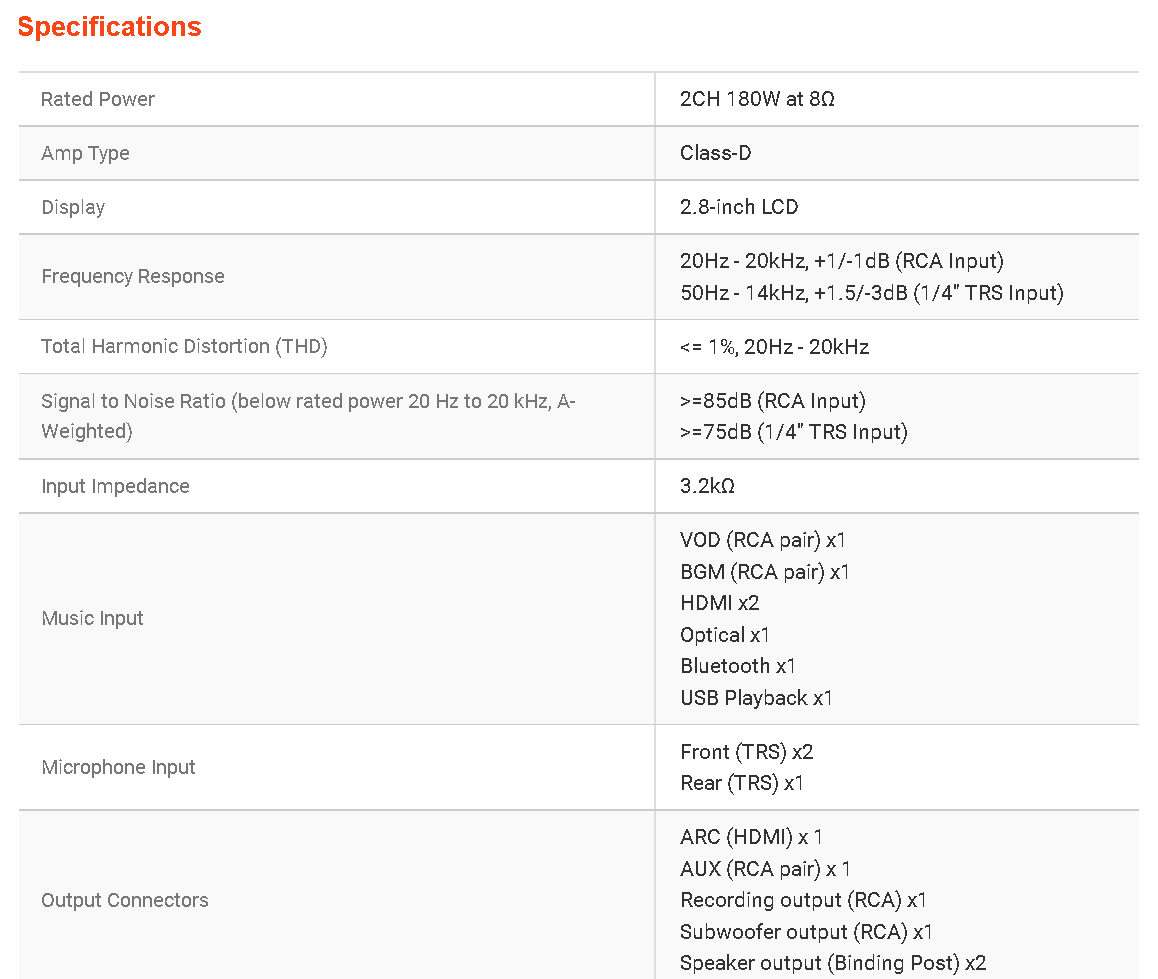Select the 2CH 180W at 8Ω value
The image size is (1158, 979).
[x=757, y=99]
